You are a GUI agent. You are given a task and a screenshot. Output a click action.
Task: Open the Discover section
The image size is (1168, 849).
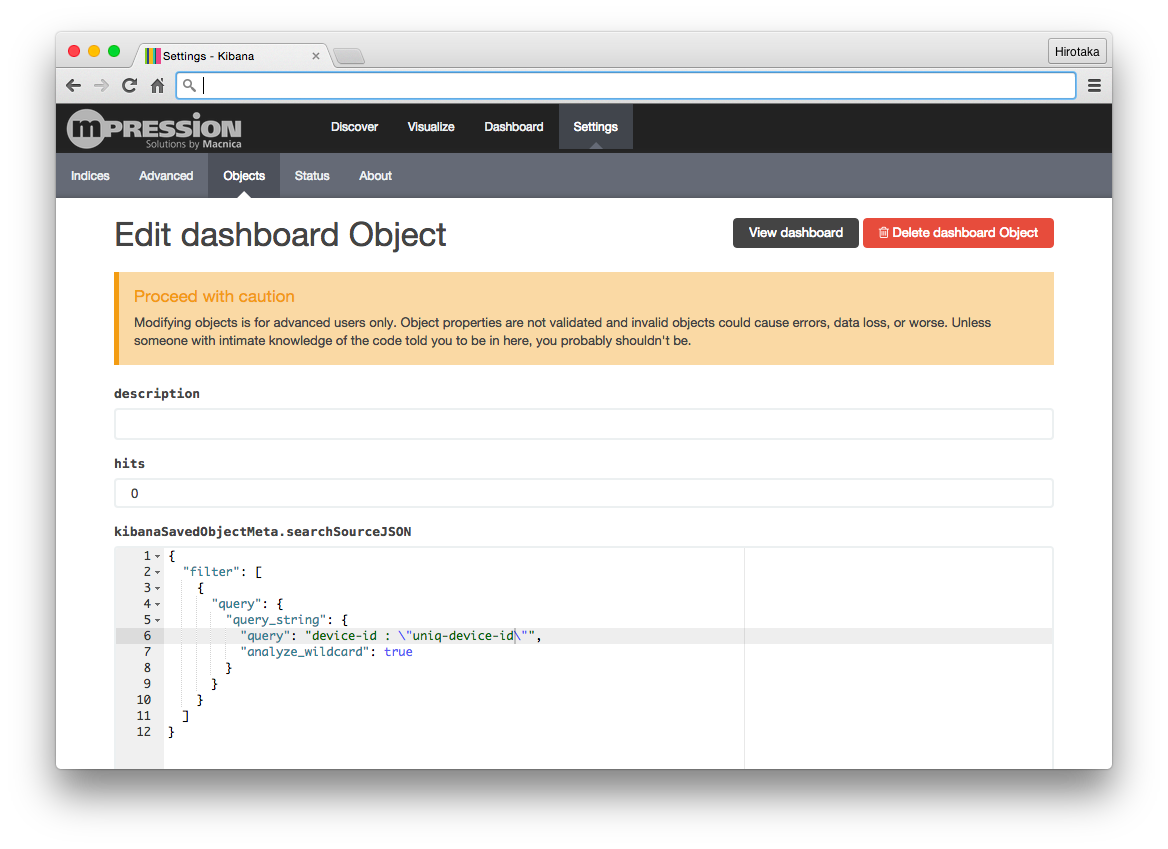(x=355, y=127)
